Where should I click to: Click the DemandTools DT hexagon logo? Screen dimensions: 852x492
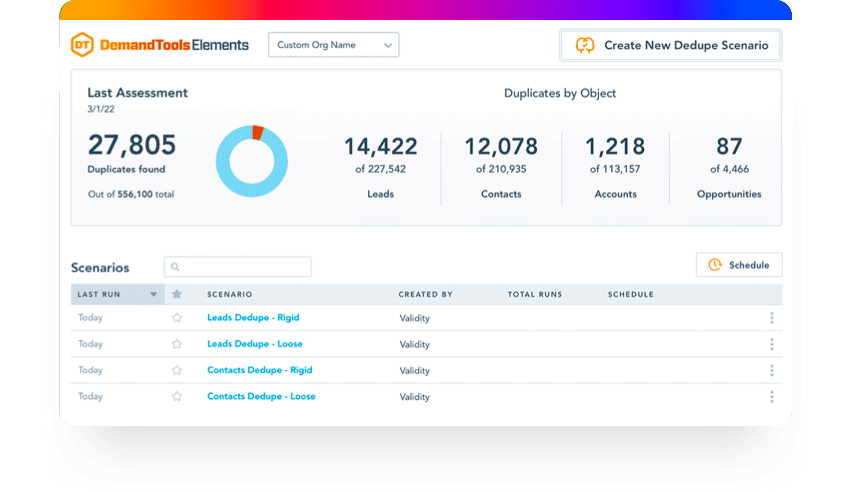[x=82, y=45]
